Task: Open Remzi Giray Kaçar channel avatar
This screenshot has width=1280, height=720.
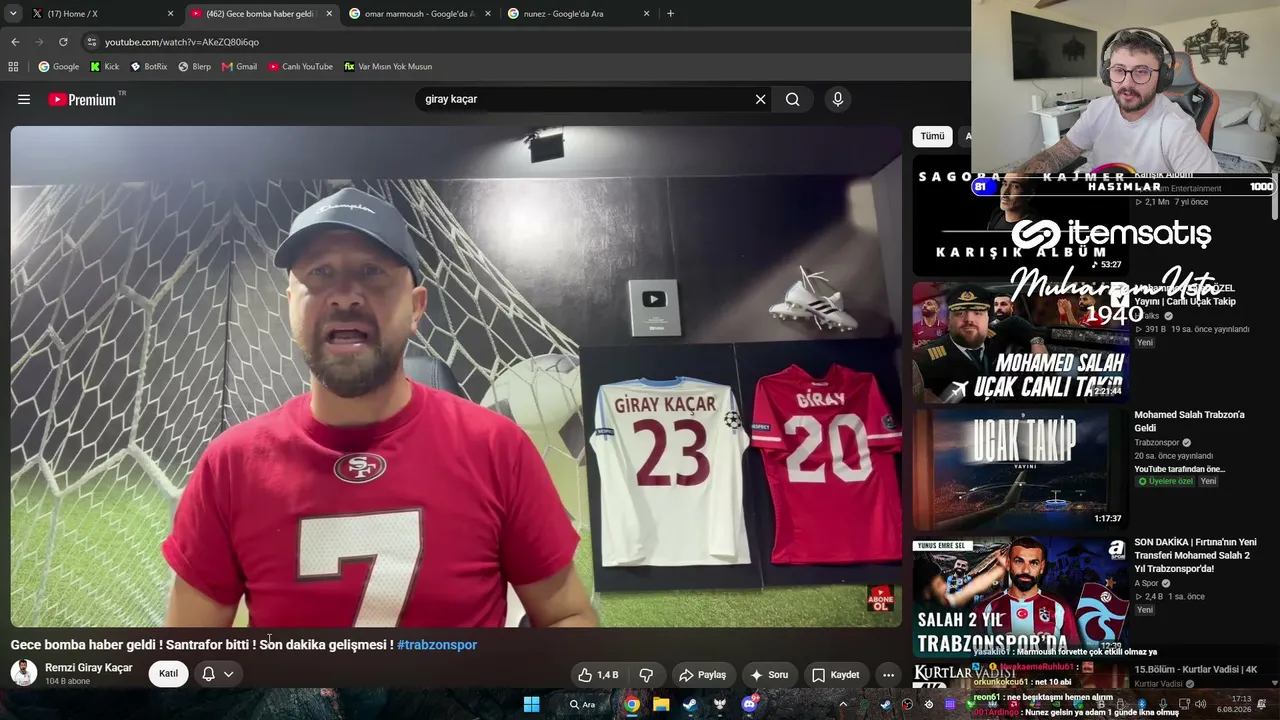Action: 24,673
